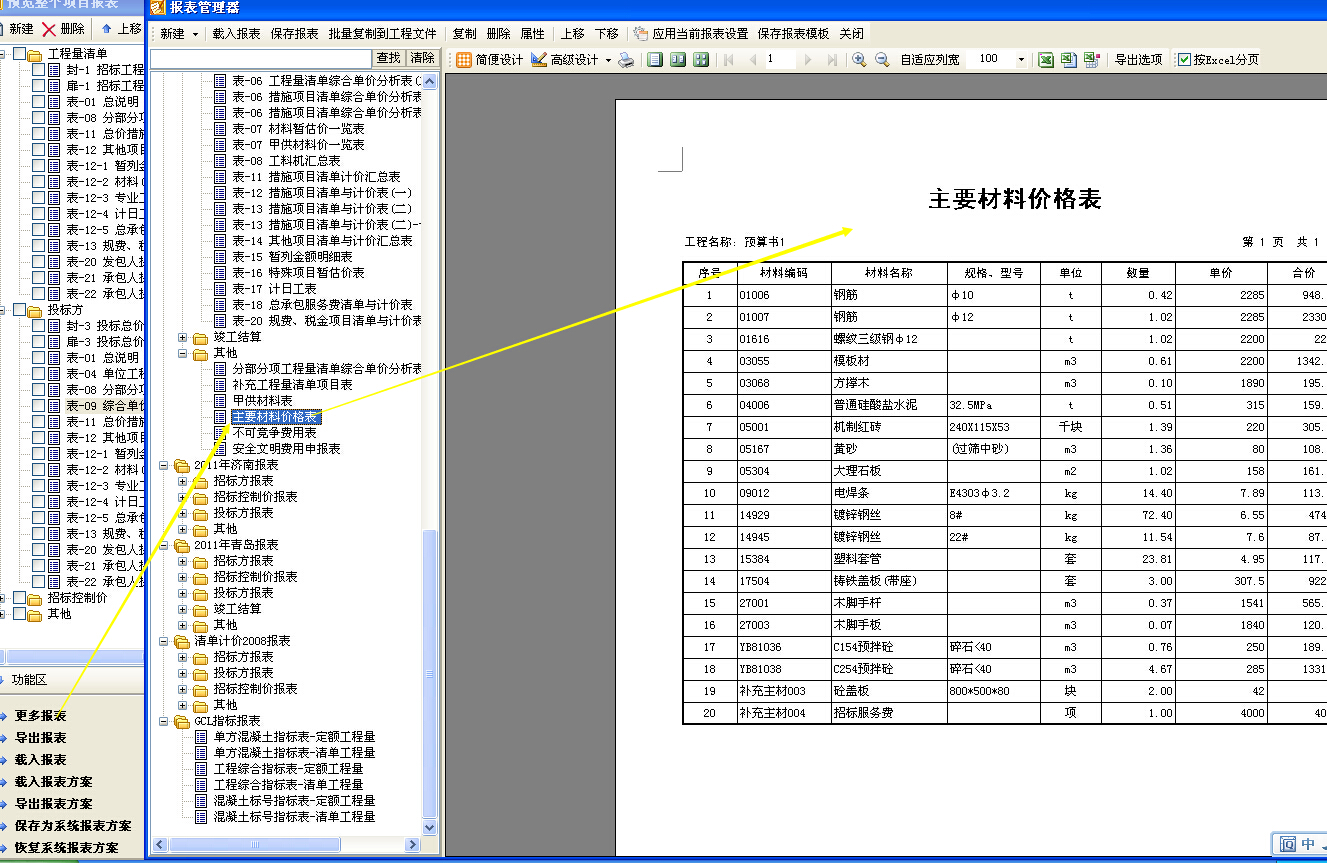Viewport: 1327px width, 863px height.
Task: Click the report search input field
Action: (x=261, y=59)
